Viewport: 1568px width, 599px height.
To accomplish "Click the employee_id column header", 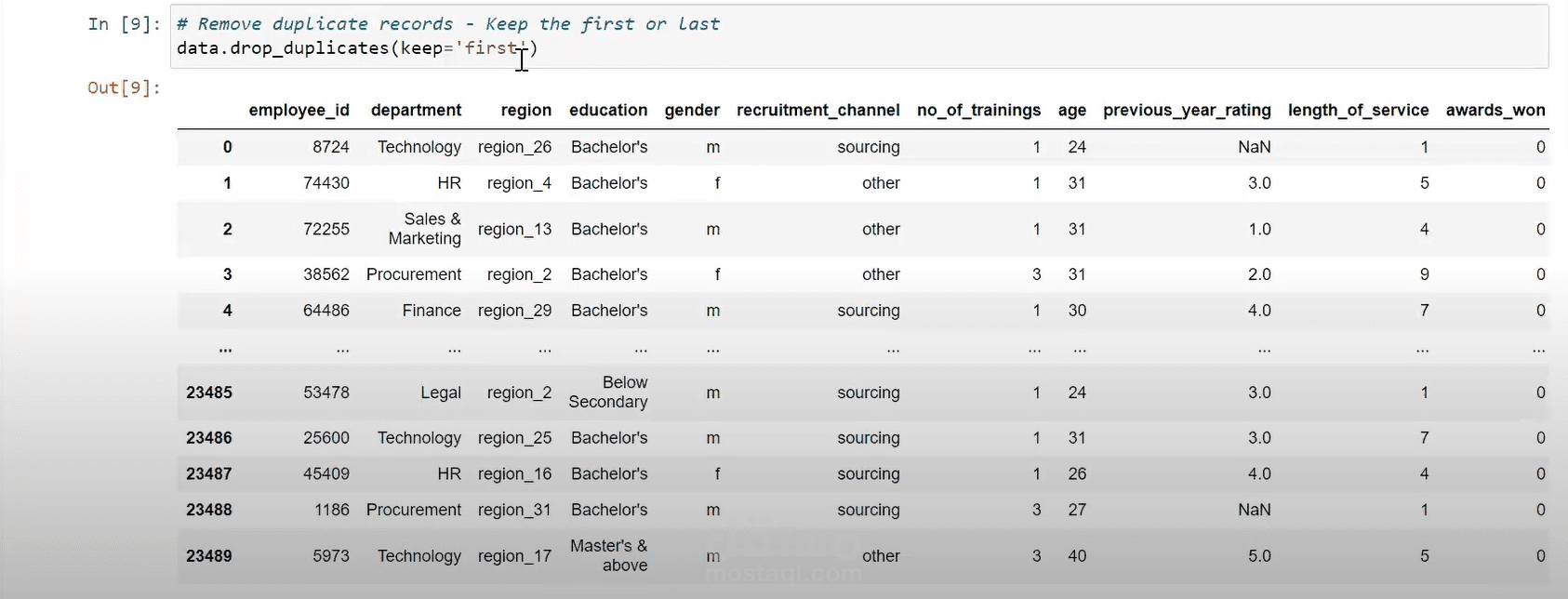I will point(299,110).
